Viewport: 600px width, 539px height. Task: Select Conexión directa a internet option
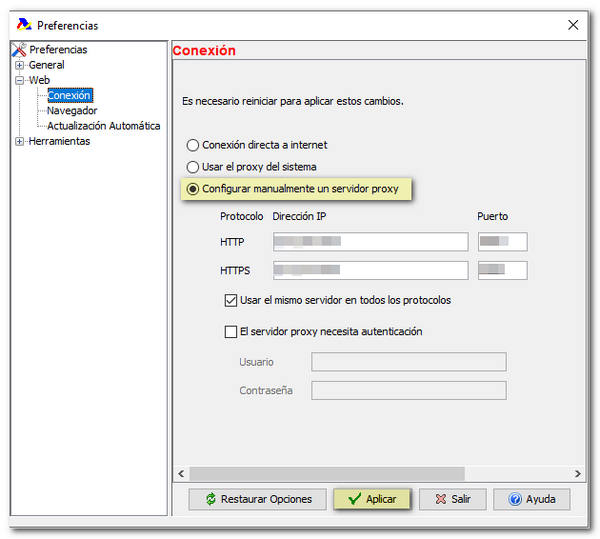pyautogui.click(x=193, y=145)
